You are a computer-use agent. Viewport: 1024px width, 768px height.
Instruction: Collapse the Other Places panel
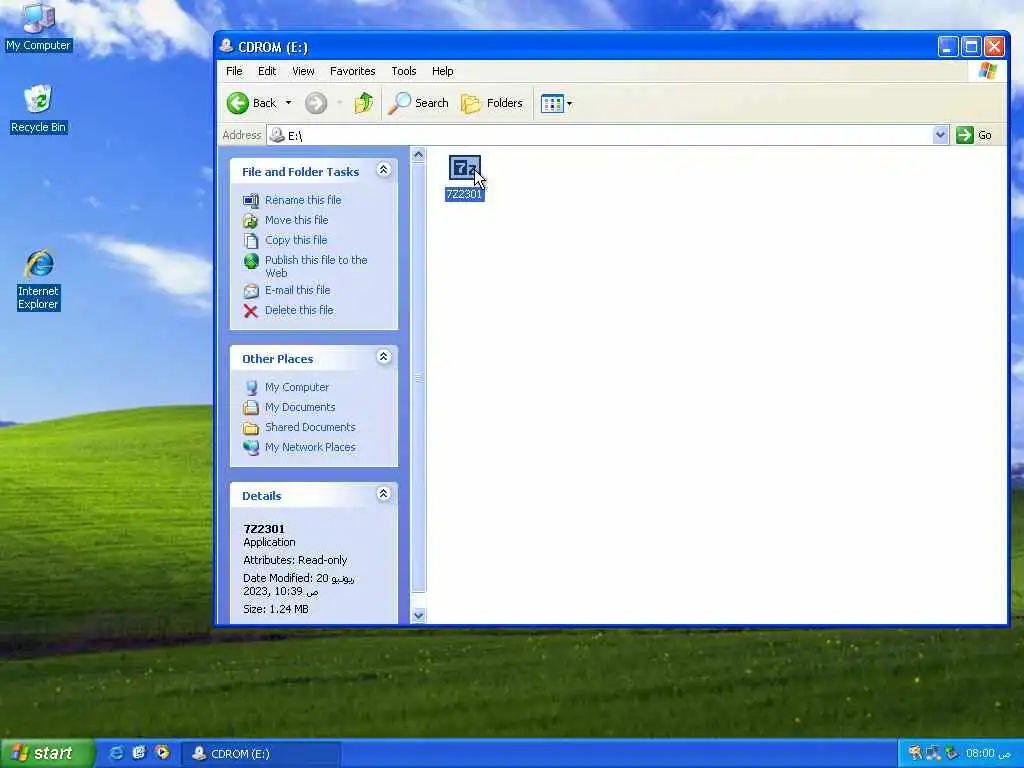[383, 357]
